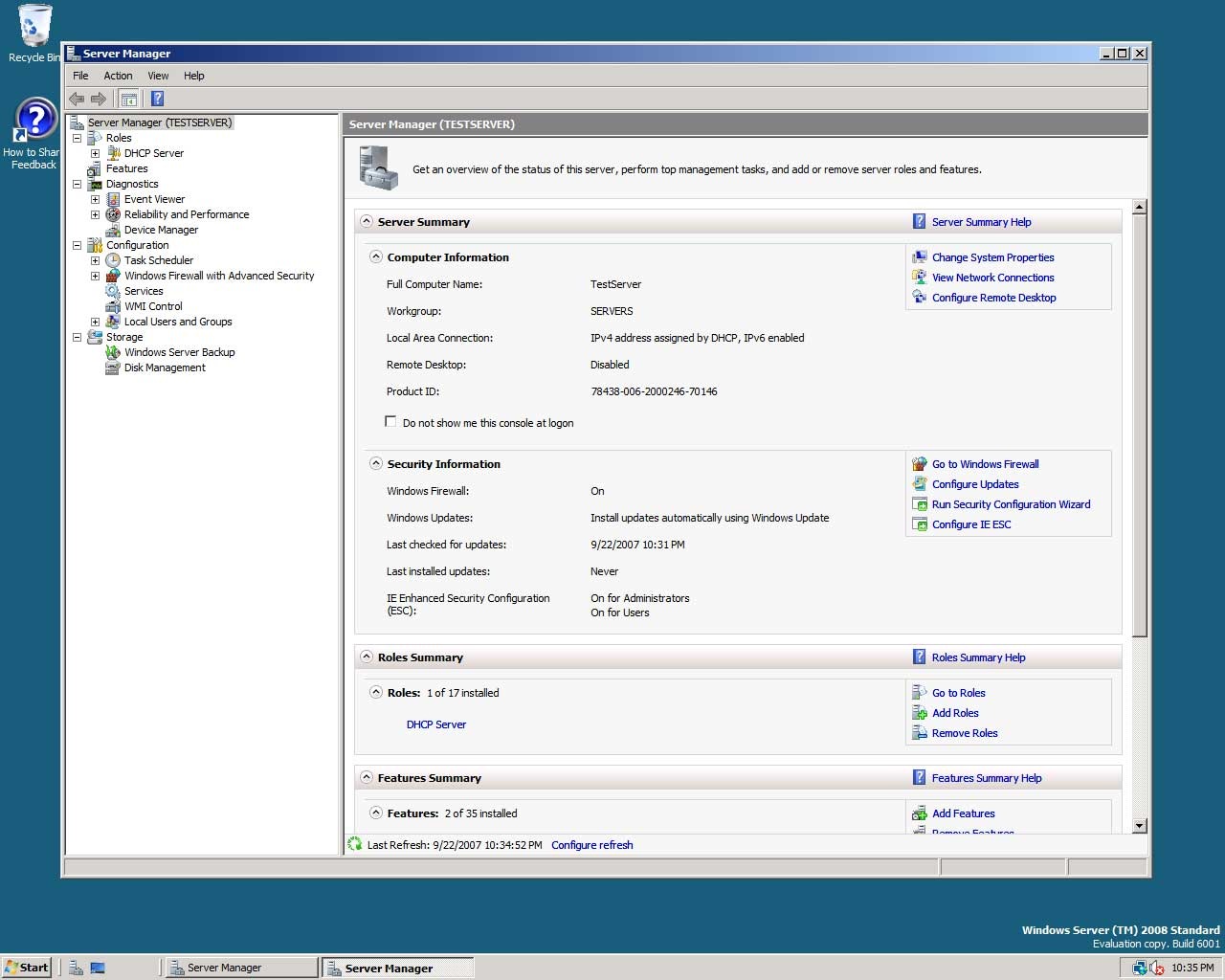Image resolution: width=1225 pixels, height=980 pixels.
Task: Click the scrollbar up arrow
Action: click(1139, 207)
